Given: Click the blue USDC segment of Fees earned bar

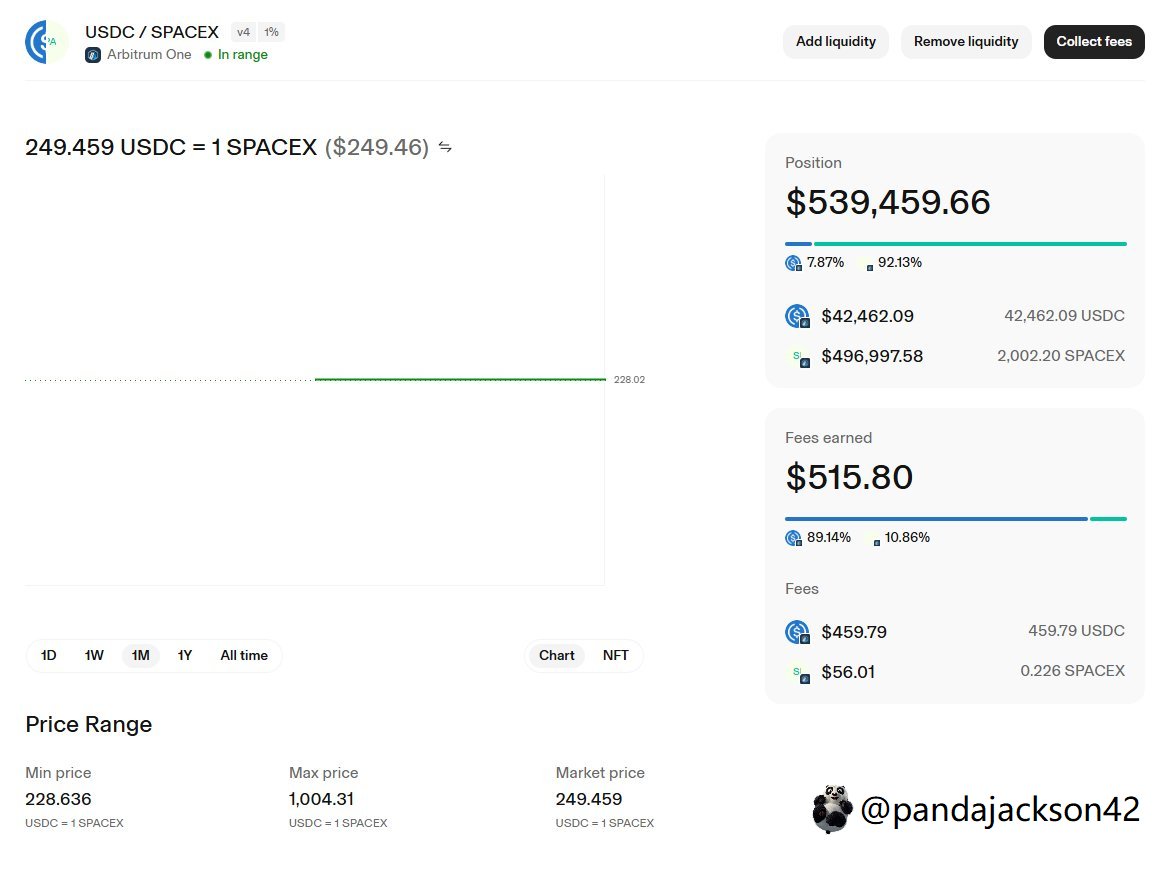Looking at the screenshot, I should click(x=936, y=519).
